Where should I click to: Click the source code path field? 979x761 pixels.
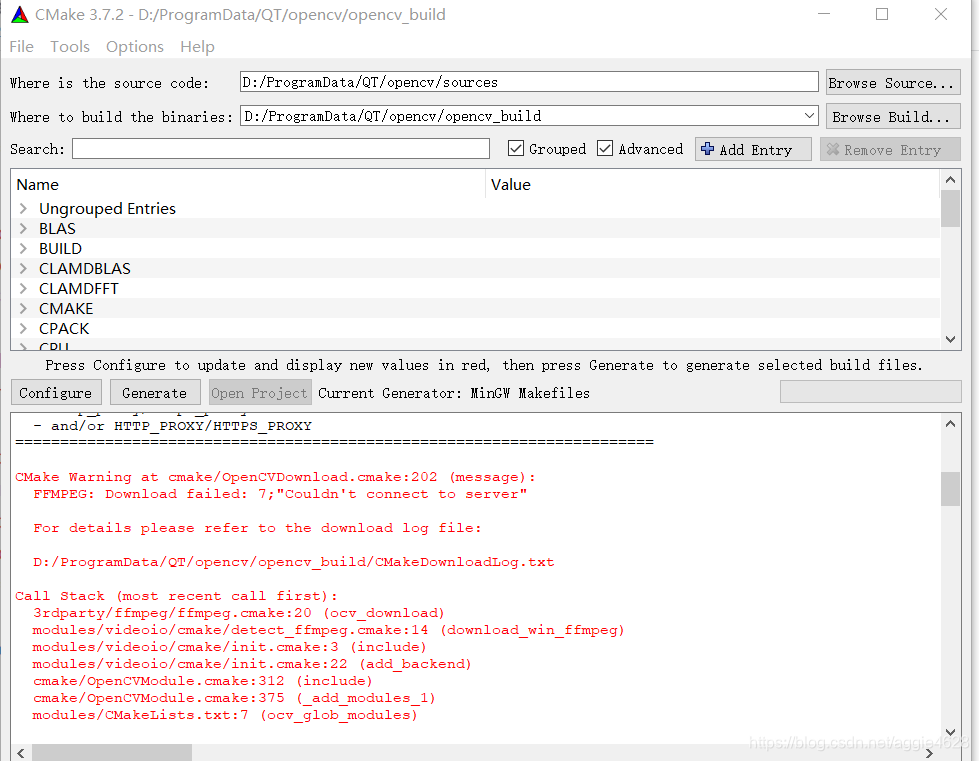point(529,82)
